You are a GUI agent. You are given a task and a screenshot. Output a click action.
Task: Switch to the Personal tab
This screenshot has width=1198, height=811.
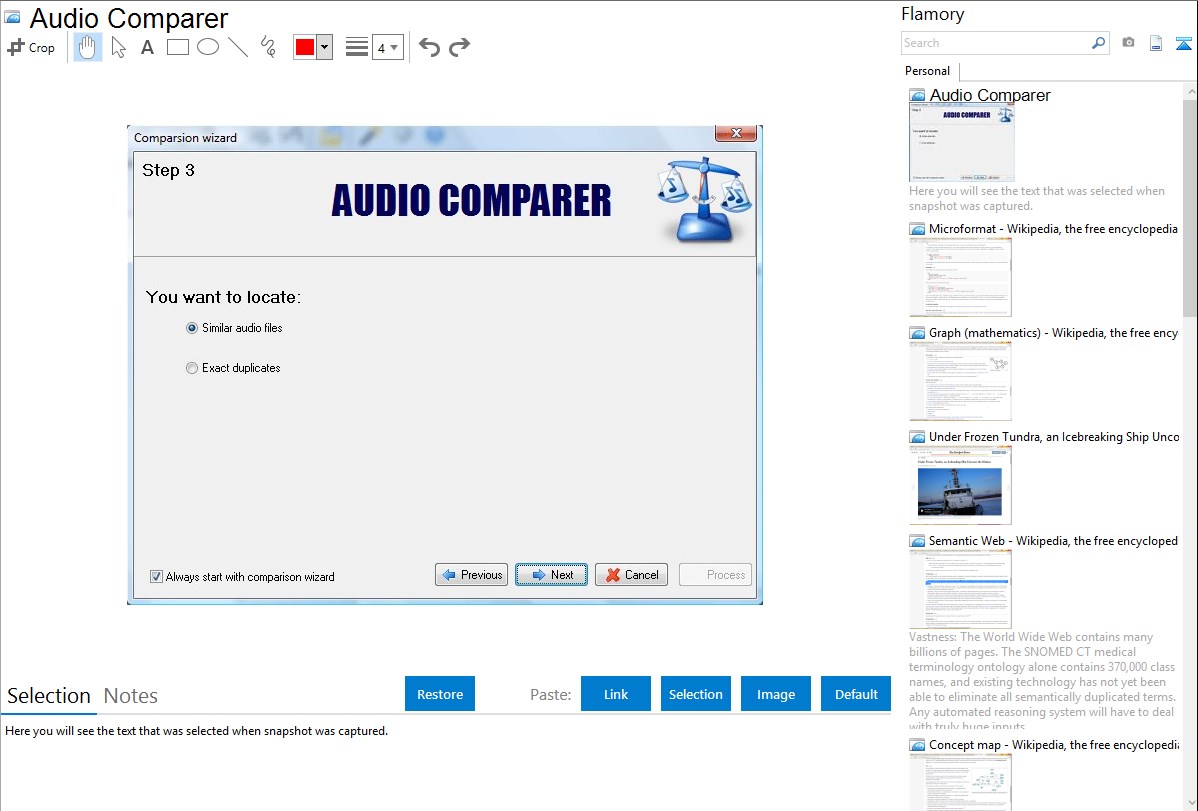click(928, 71)
